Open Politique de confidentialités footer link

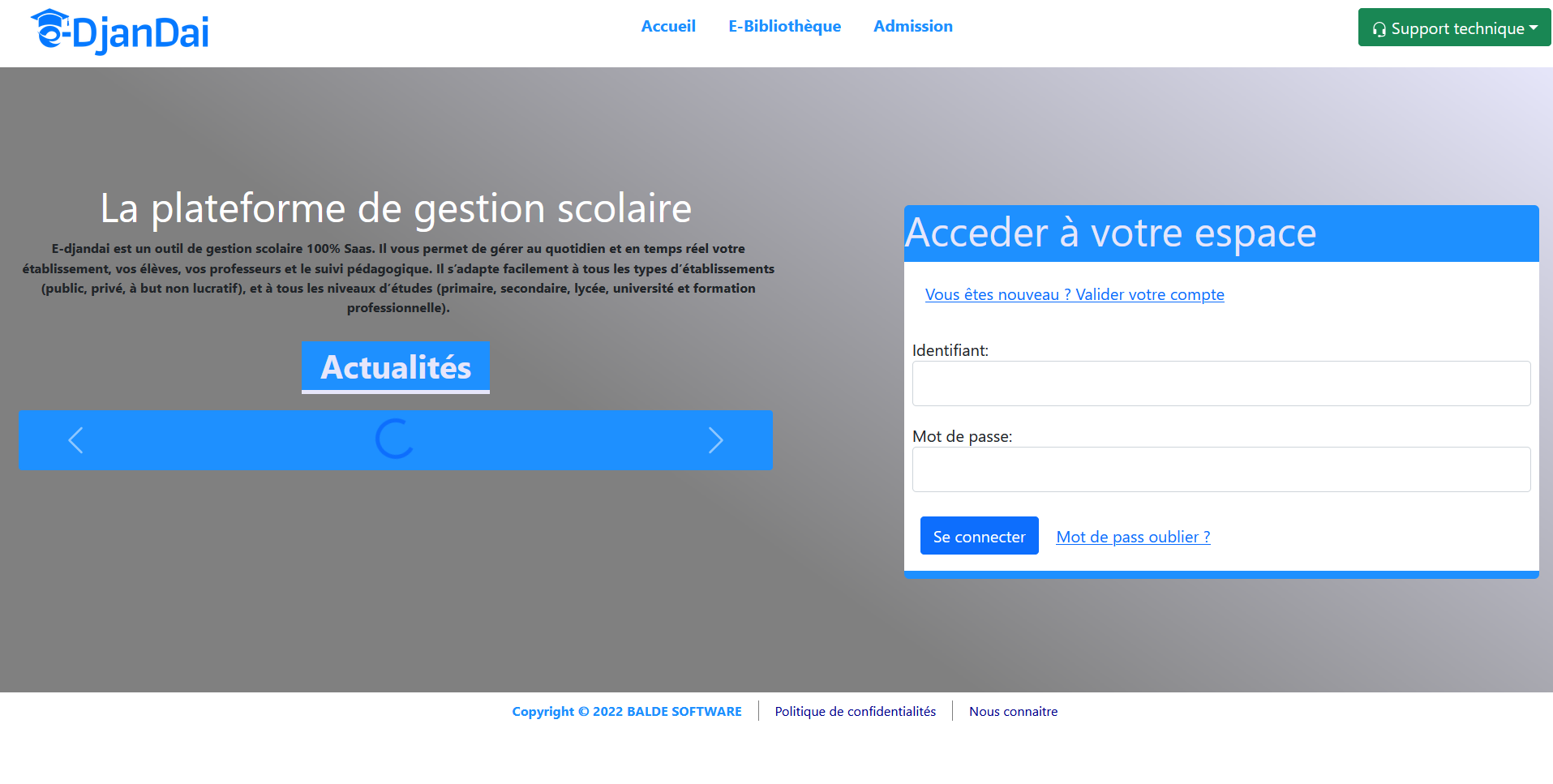855,711
